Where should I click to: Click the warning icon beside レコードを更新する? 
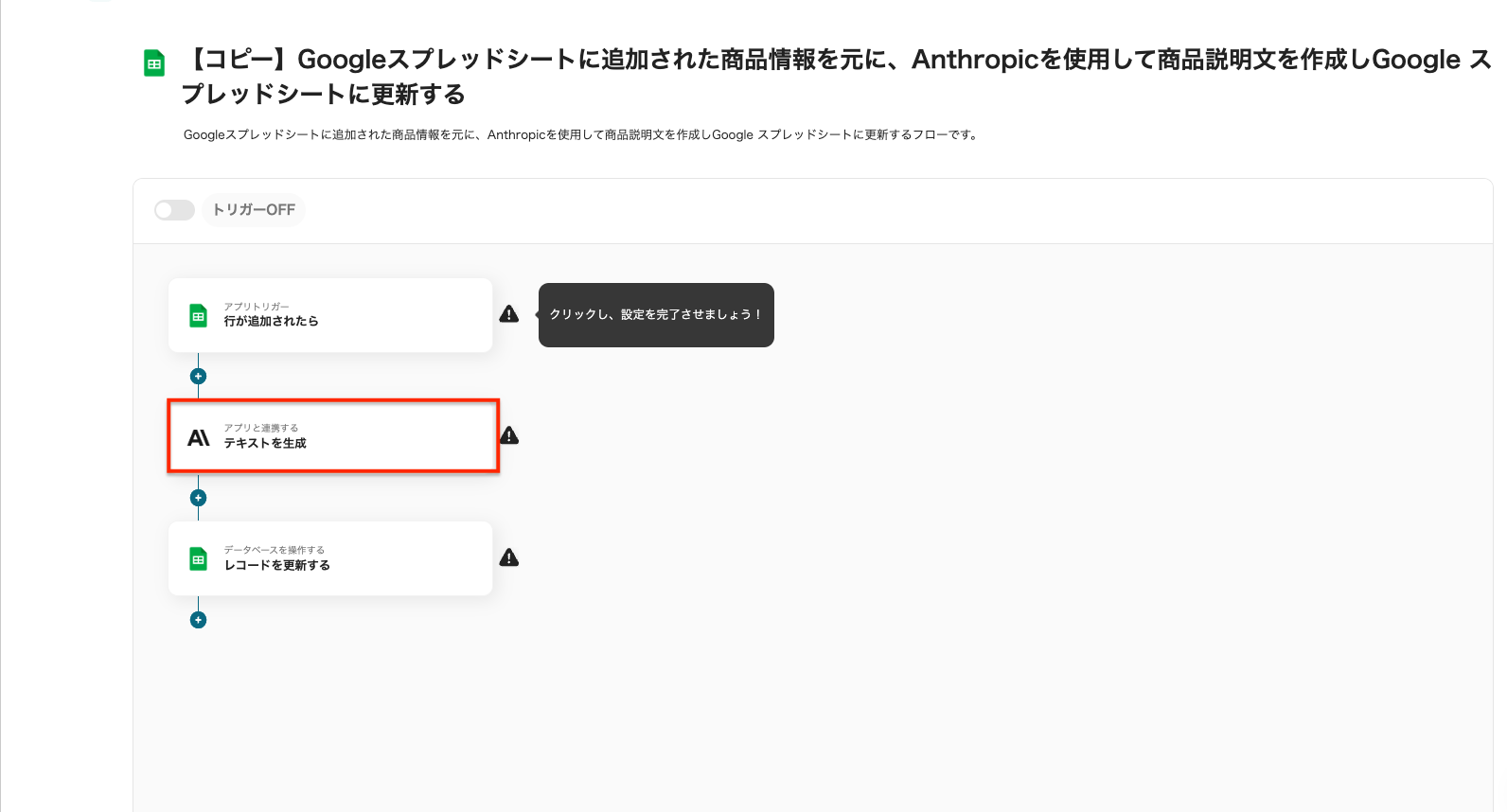509,557
